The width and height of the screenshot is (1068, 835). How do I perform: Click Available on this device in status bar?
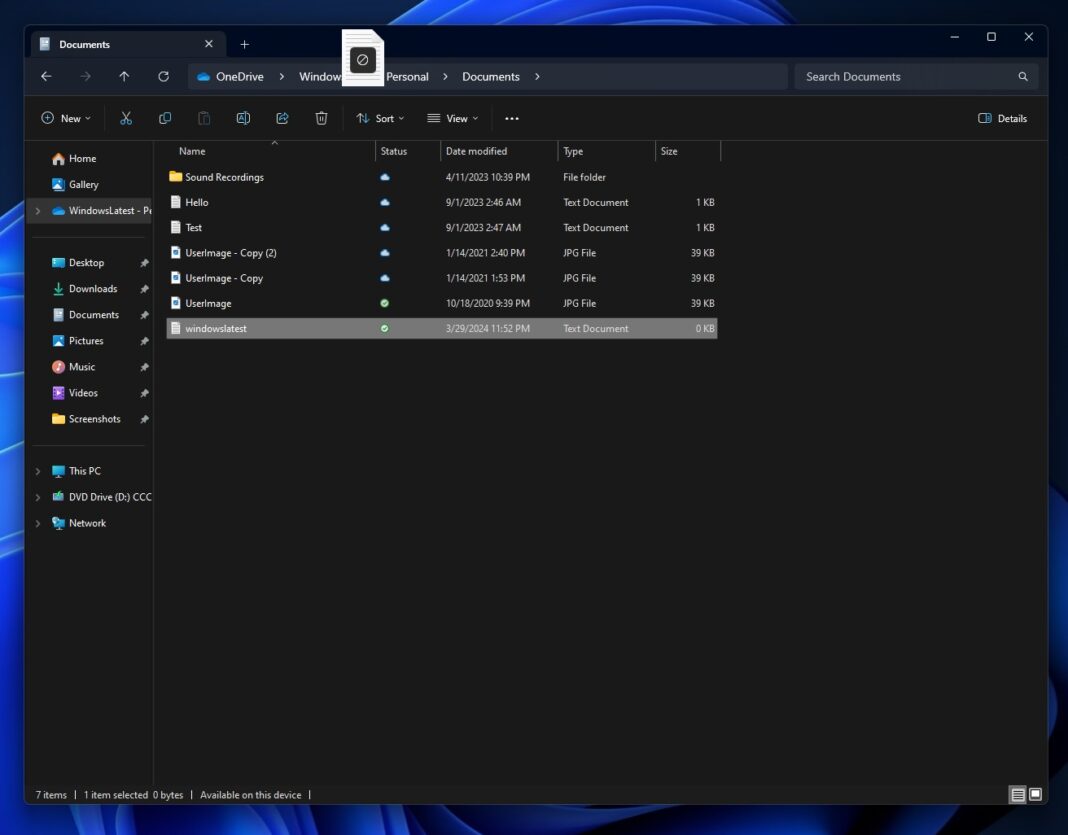[x=251, y=794]
